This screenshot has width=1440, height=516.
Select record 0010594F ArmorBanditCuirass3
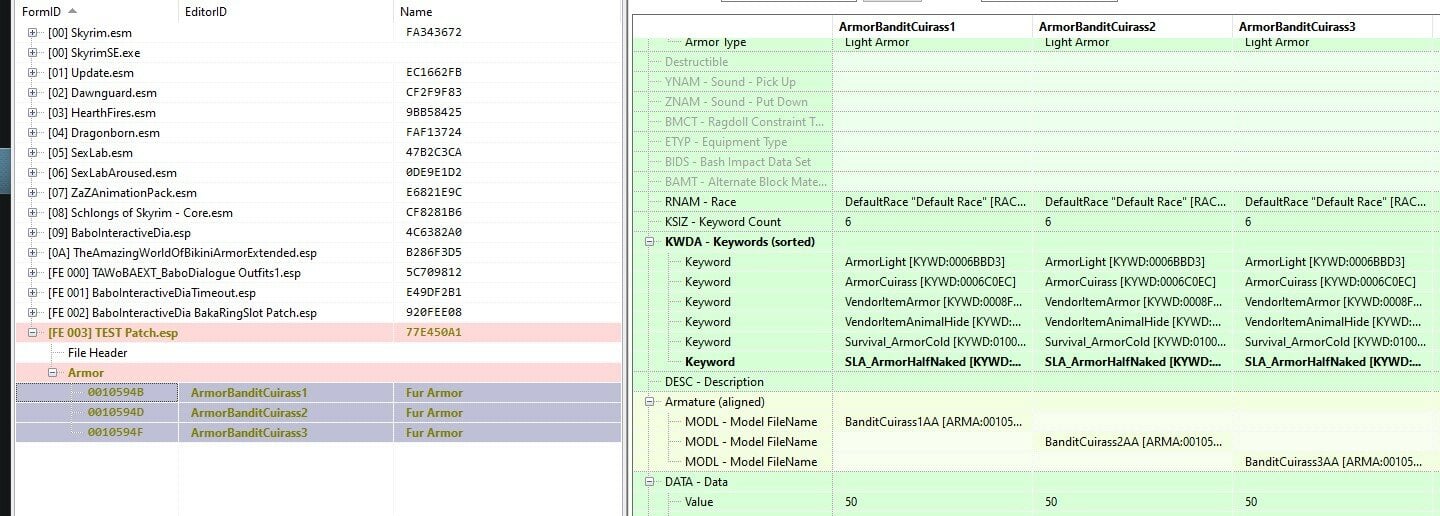pos(318,432)
